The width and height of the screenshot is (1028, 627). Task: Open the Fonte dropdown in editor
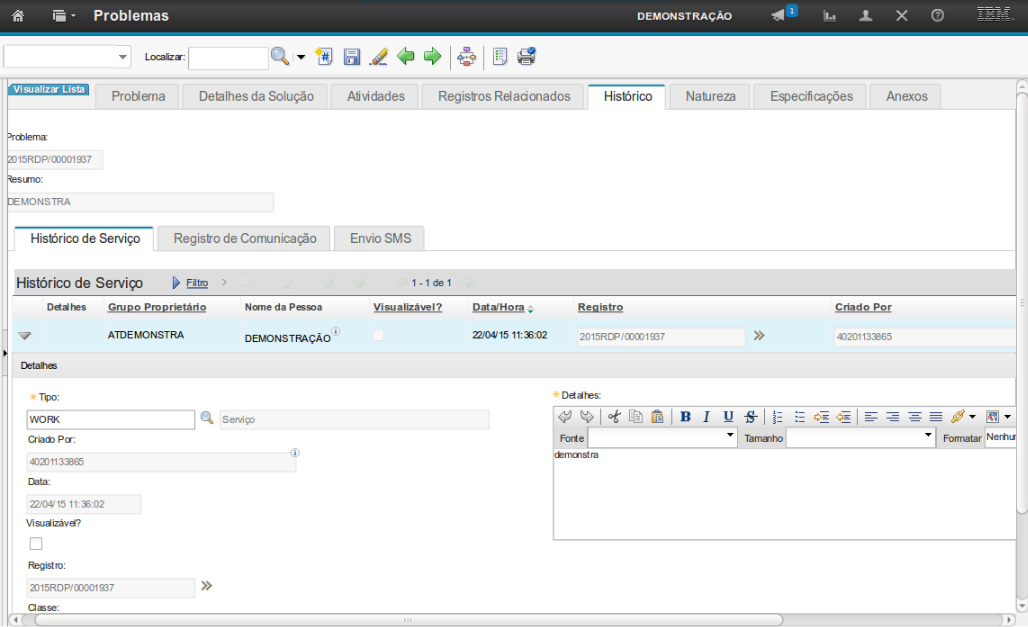662,438
